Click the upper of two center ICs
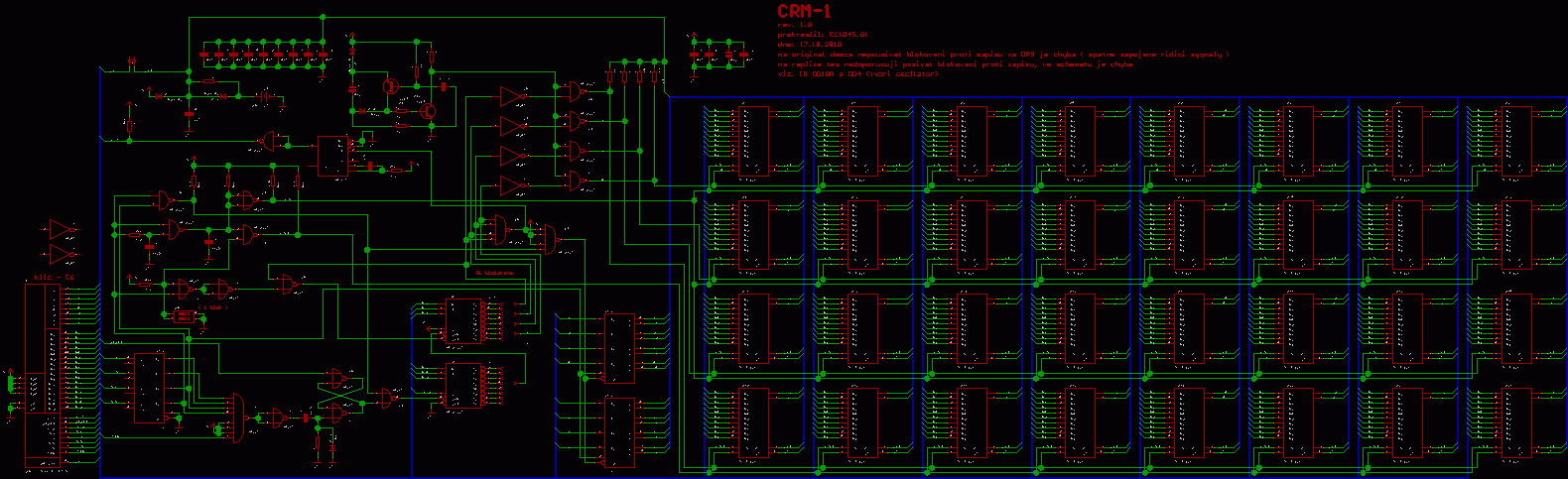Screen dimensions: 1568x479 point(460,320)
